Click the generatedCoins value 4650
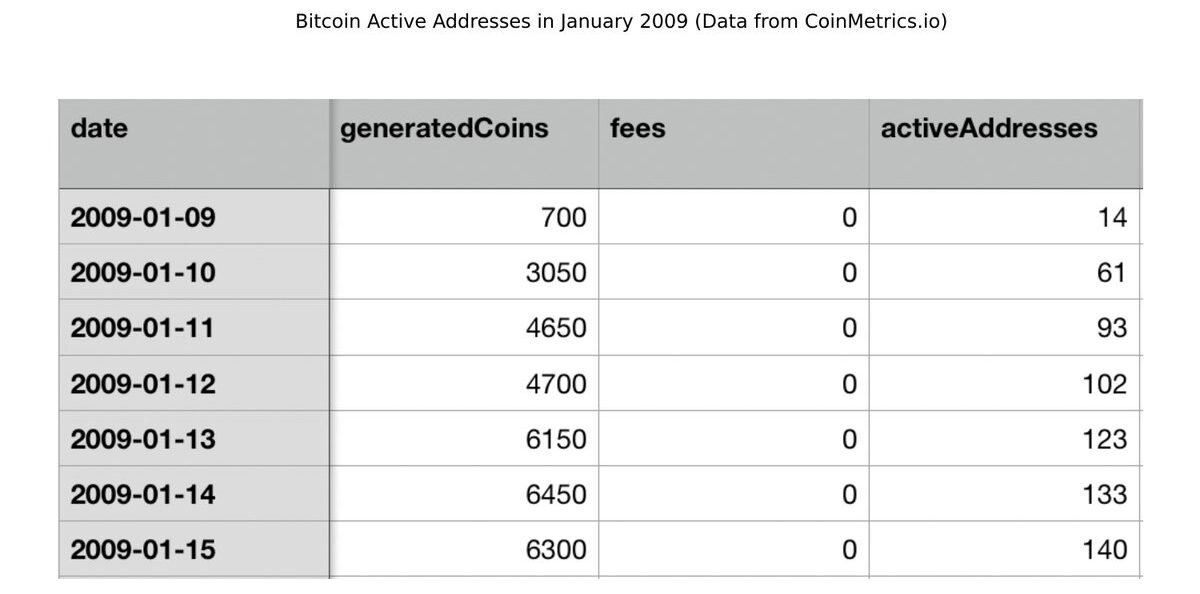This screenshot has width=1200, height=594. [556, 328]
